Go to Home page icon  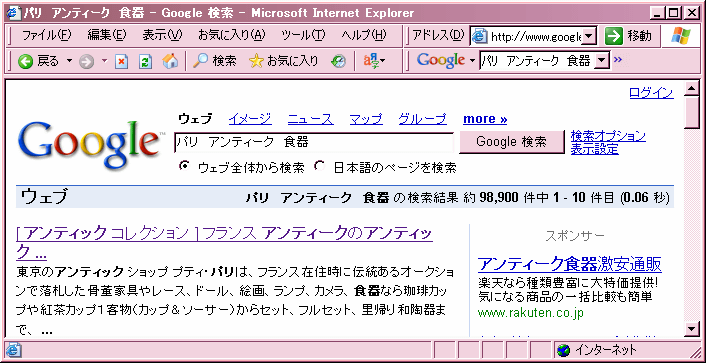(170, 61)
